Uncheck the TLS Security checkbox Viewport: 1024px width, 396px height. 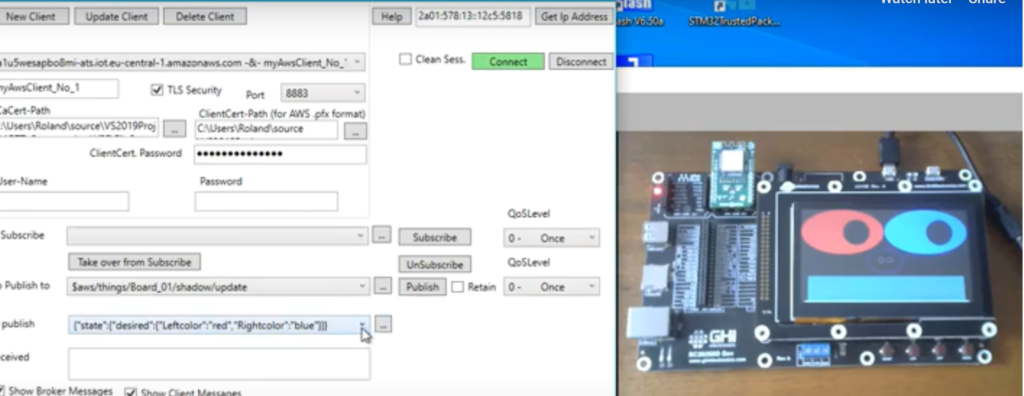click(157, 90)
